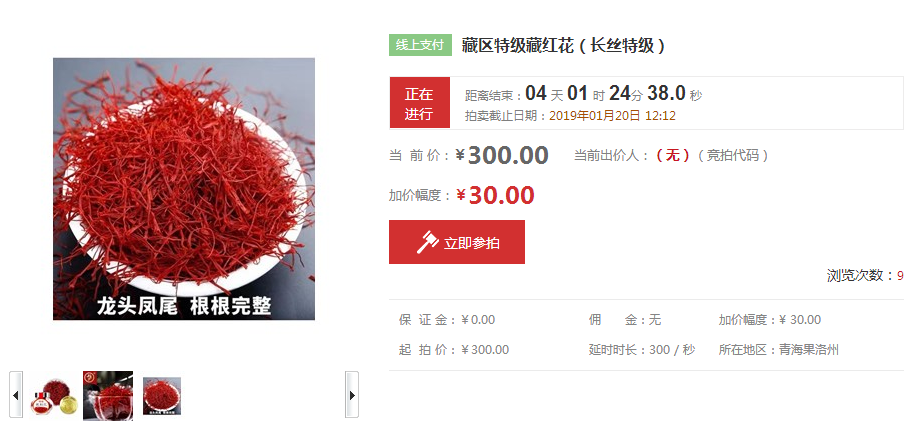Screen dimensions: 918x429
Task: Click the right thumbnail carousel arrow
Action: click(352, 394)
